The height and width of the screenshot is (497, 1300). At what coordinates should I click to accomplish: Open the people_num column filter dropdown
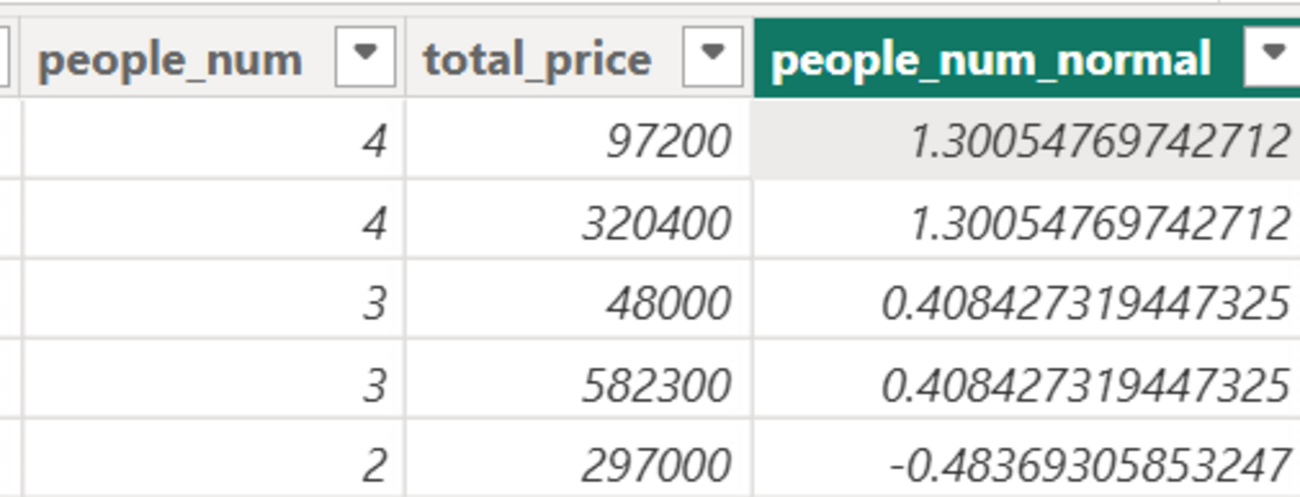click(x=365, y=58)
